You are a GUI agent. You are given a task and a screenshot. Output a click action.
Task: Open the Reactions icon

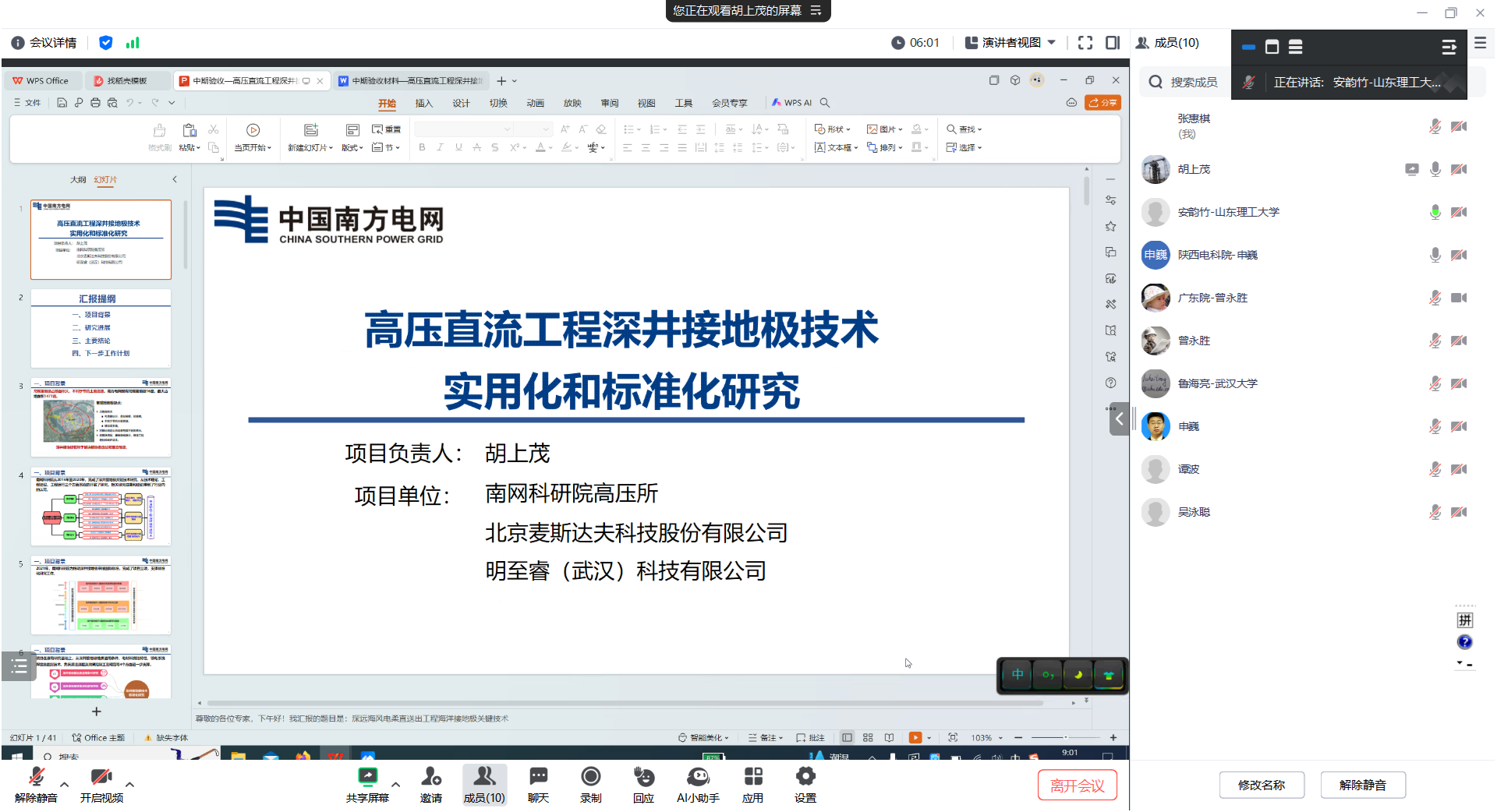[x=643, y=778]
